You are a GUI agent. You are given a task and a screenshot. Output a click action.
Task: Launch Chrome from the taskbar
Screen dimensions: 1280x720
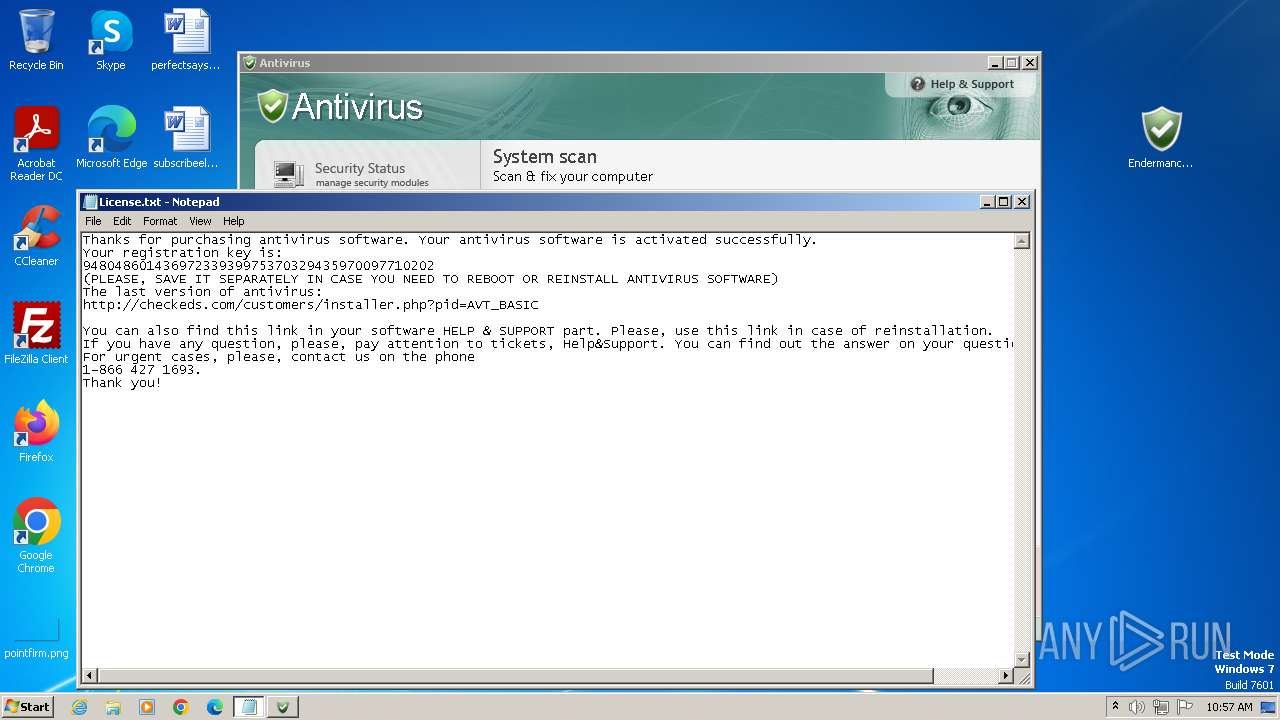click(x=181, y=707)
